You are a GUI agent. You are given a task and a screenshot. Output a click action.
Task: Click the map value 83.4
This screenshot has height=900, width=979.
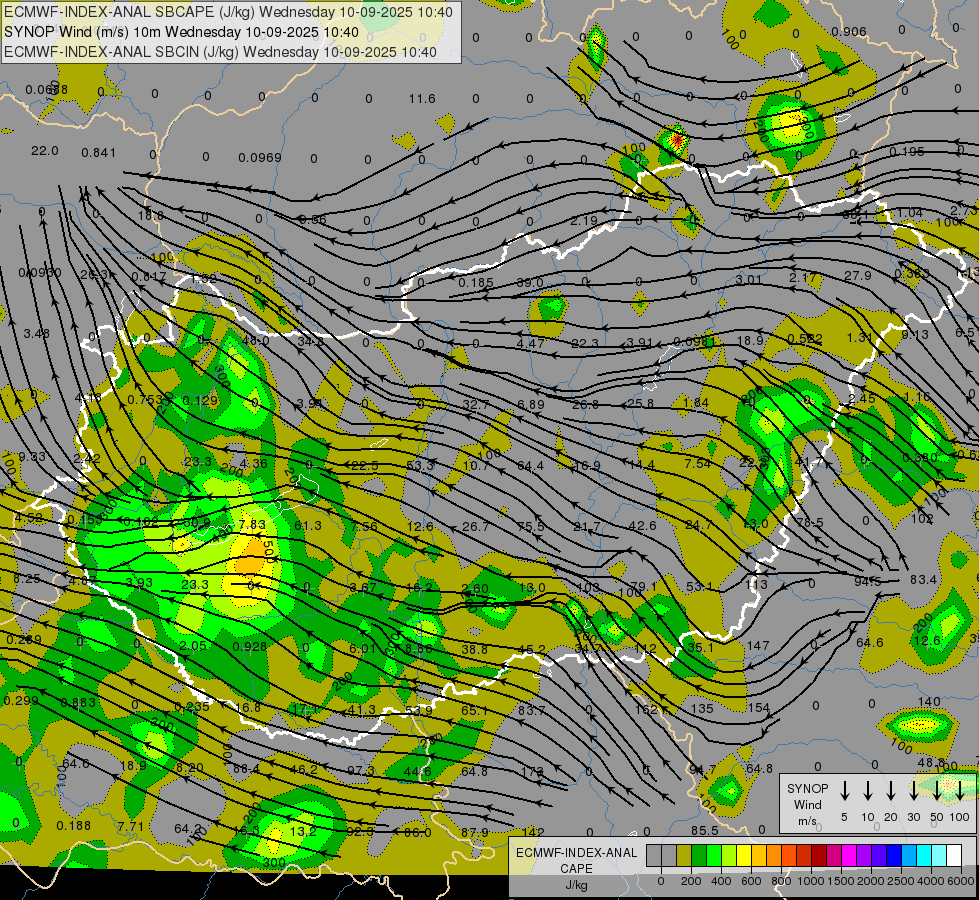[x=923, y=580]
